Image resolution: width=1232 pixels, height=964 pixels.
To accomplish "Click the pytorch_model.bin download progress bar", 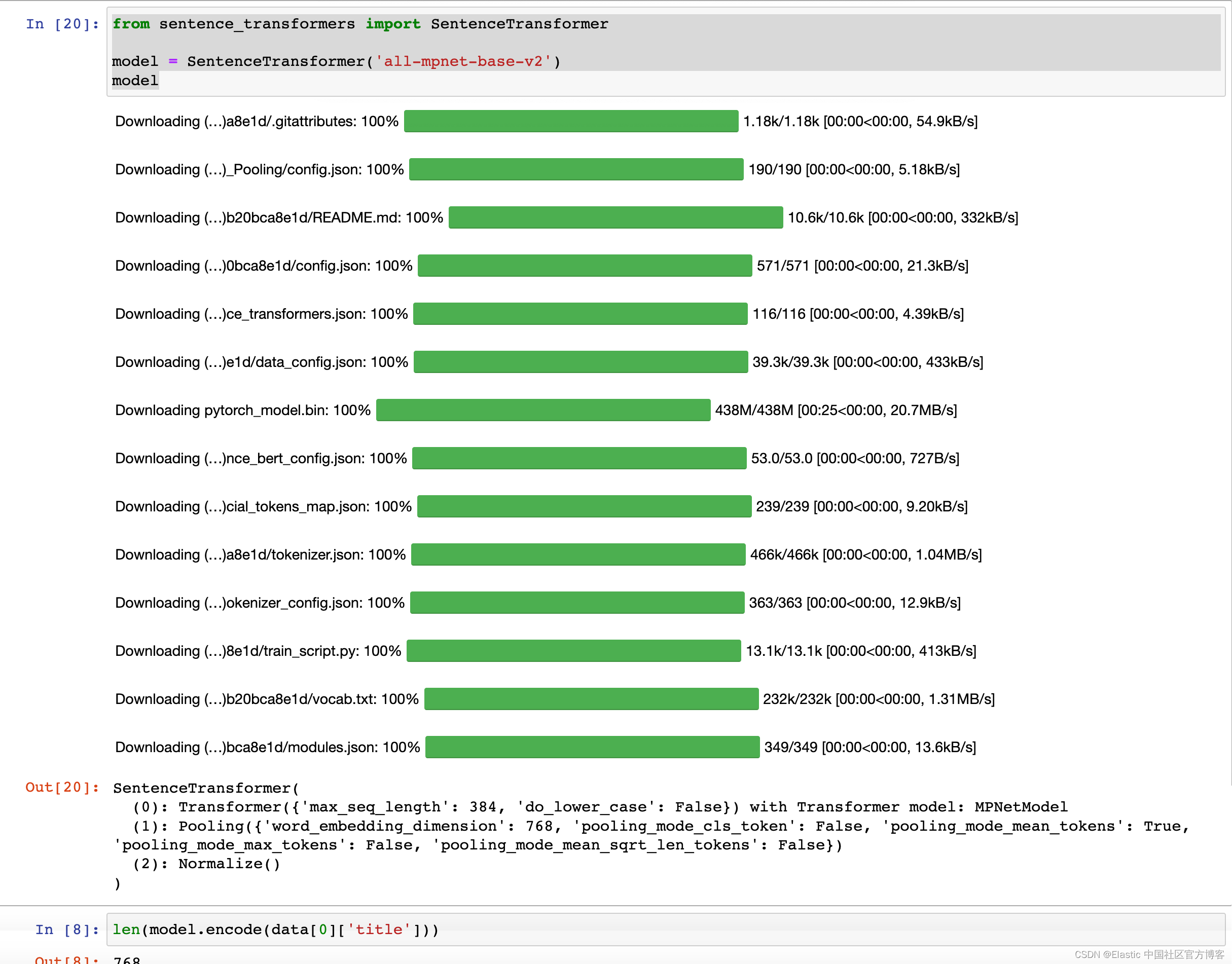I will (542, 410).
